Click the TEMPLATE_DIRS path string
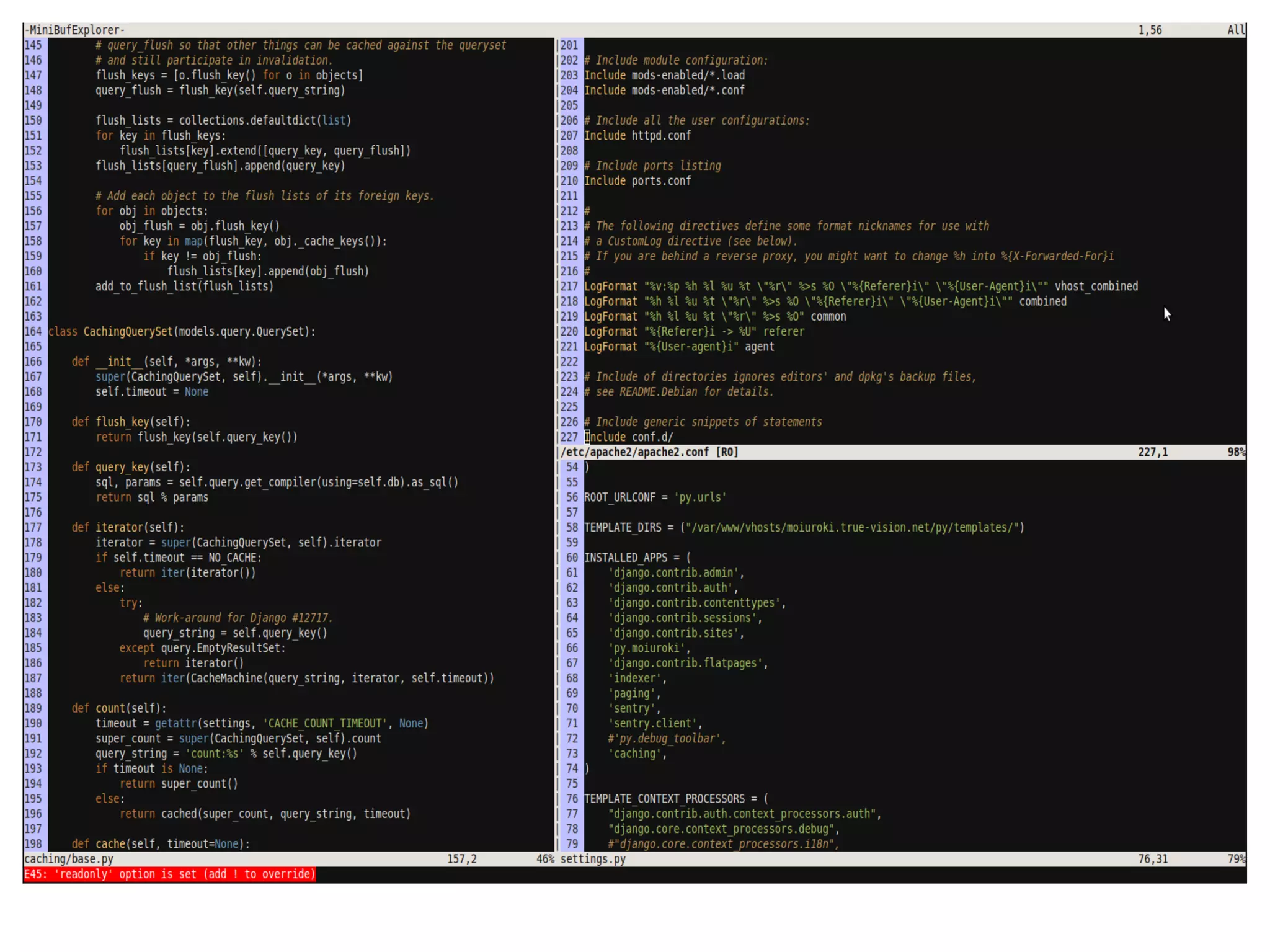The height and width of the screenshot is (952, 1270). pos(851,527)
